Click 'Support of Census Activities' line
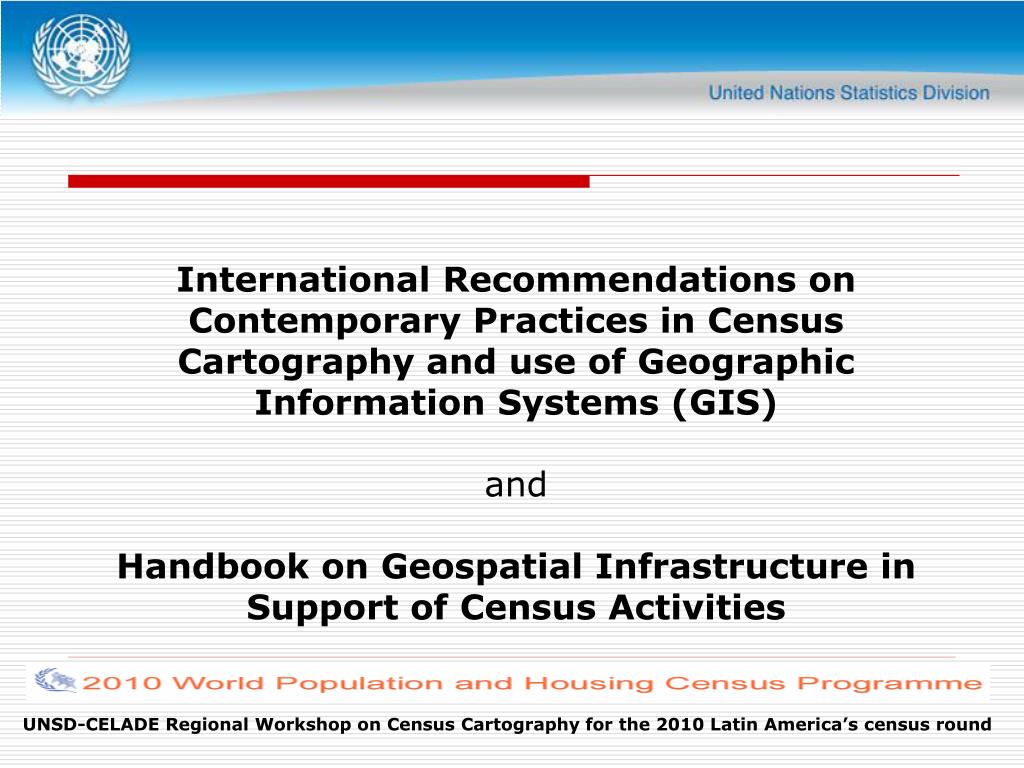This screenshot has height=768, width=1024. (x=516, y=608)
